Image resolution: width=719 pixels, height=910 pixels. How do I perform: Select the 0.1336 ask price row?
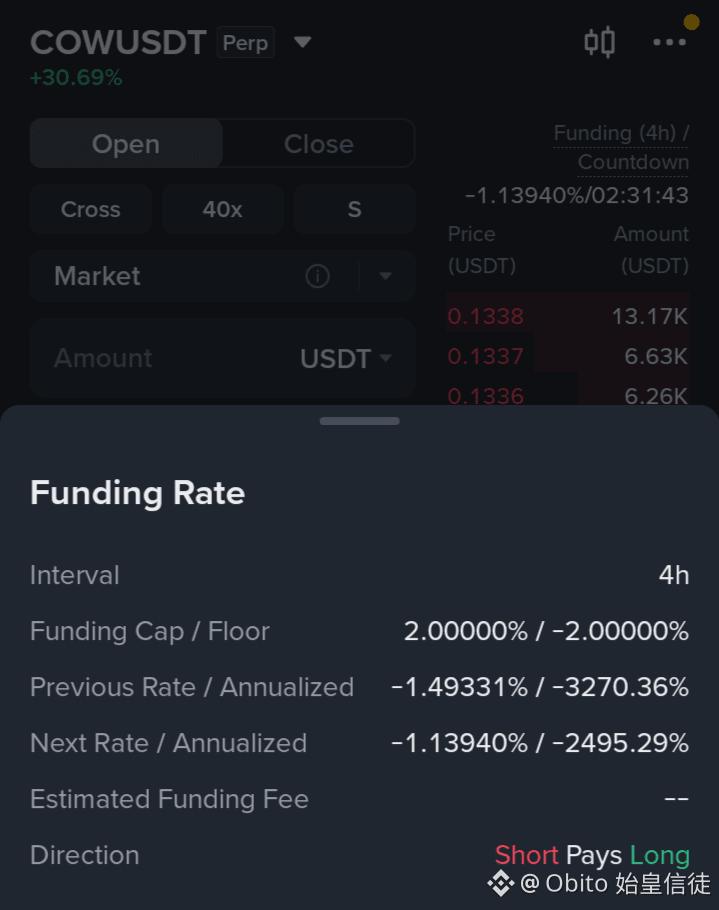(x=568, y=395)
